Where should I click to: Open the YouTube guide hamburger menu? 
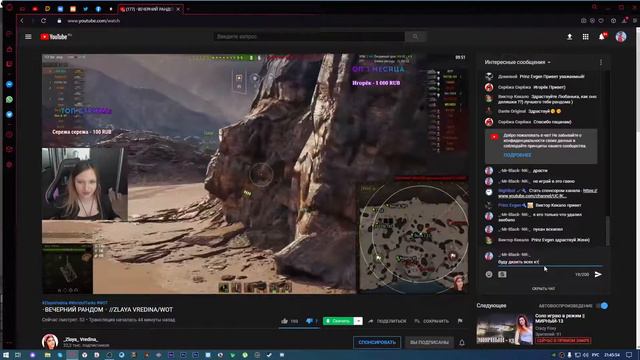pos(28,37)
